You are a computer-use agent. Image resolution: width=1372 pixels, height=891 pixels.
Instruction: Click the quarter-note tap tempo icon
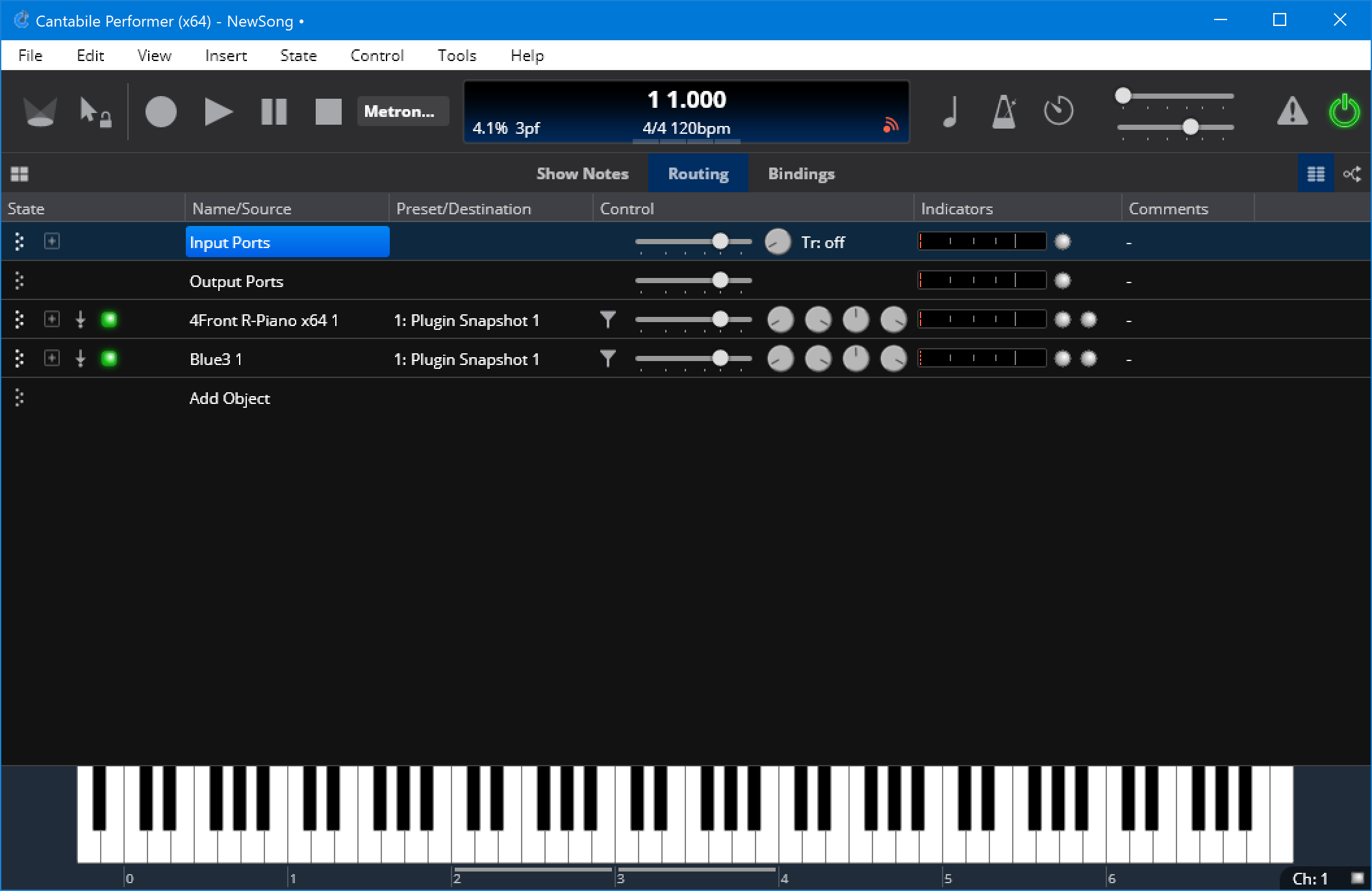click(950, 111)
